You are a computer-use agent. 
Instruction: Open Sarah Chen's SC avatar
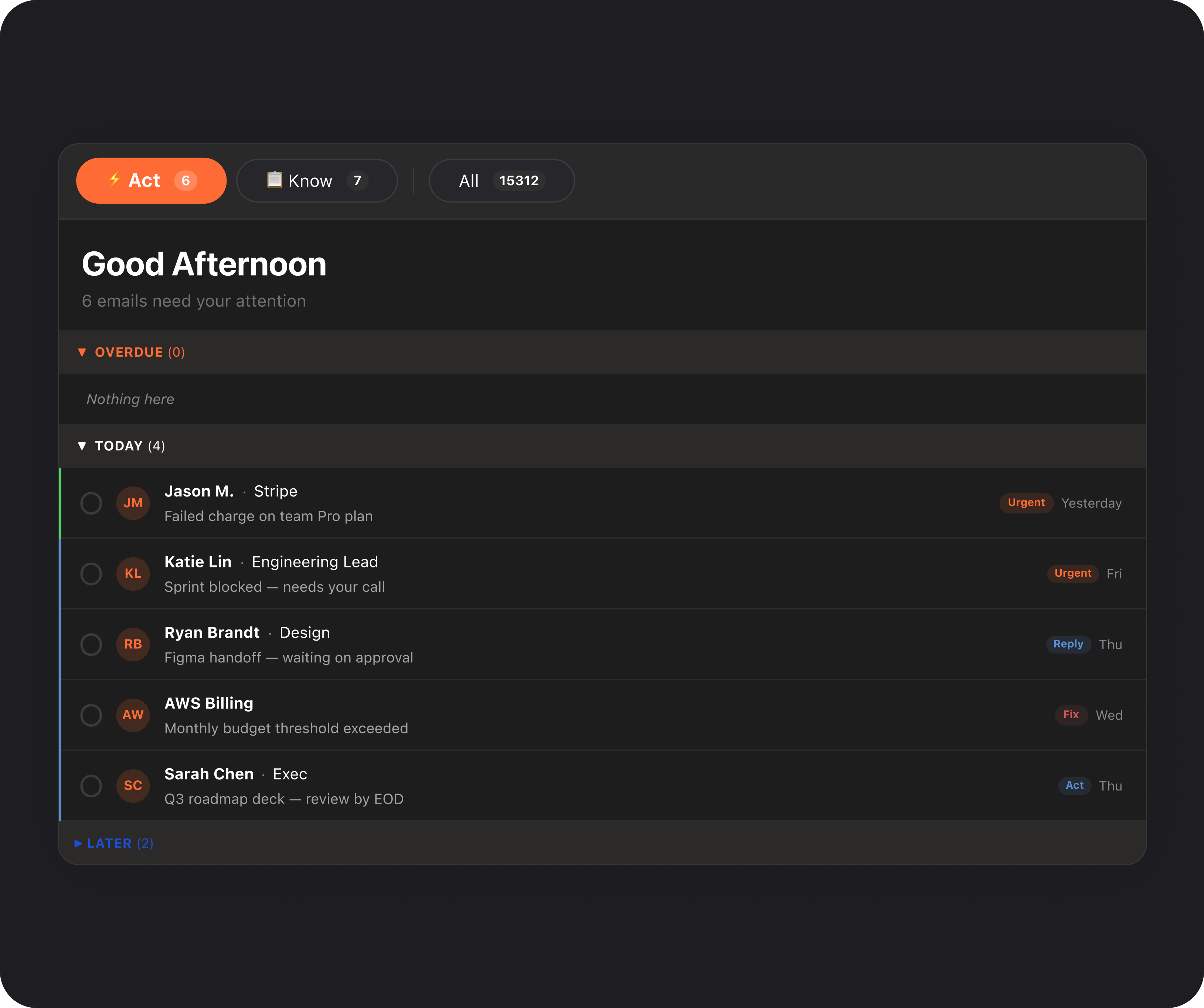tap(132, 786)
